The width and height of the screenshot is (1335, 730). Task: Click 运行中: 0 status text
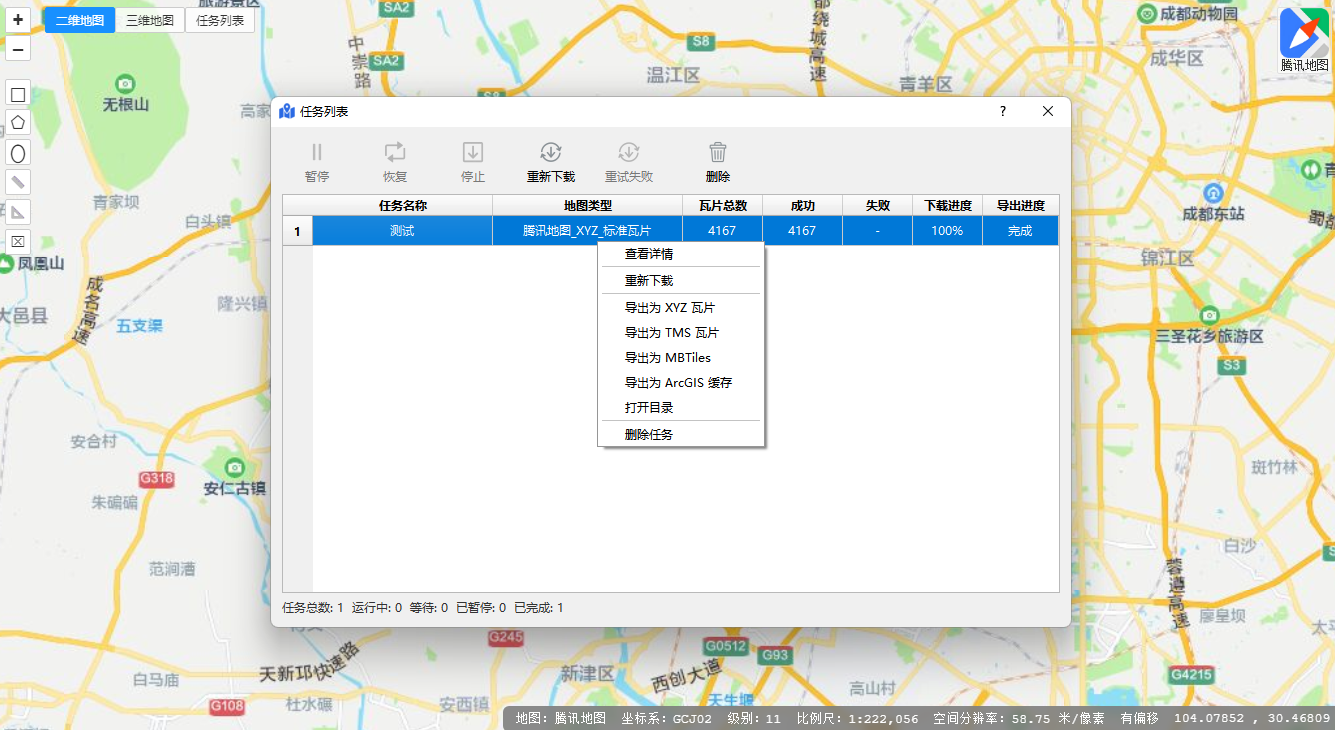pos(377,607)
